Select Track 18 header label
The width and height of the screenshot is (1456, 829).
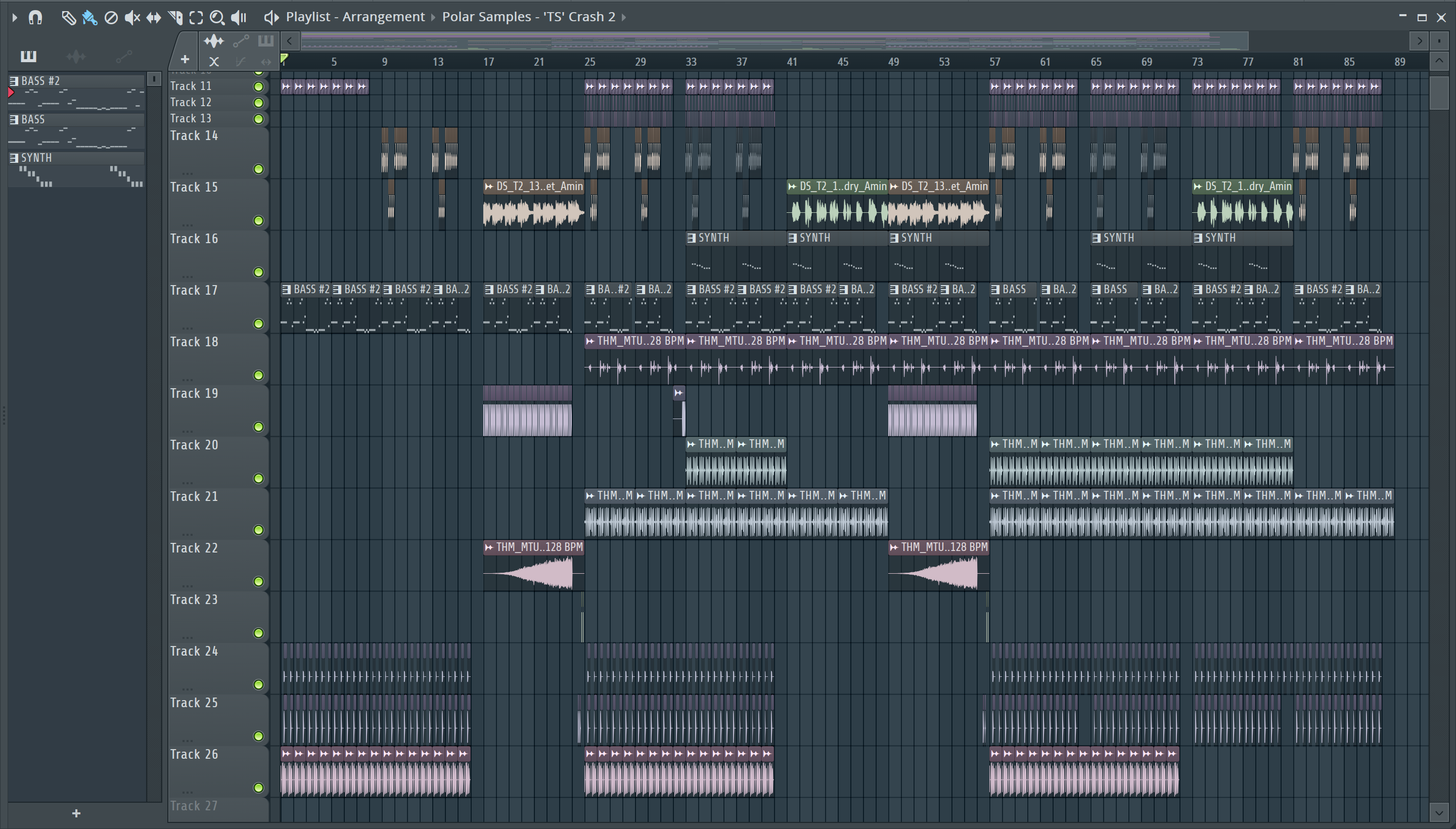194,342
